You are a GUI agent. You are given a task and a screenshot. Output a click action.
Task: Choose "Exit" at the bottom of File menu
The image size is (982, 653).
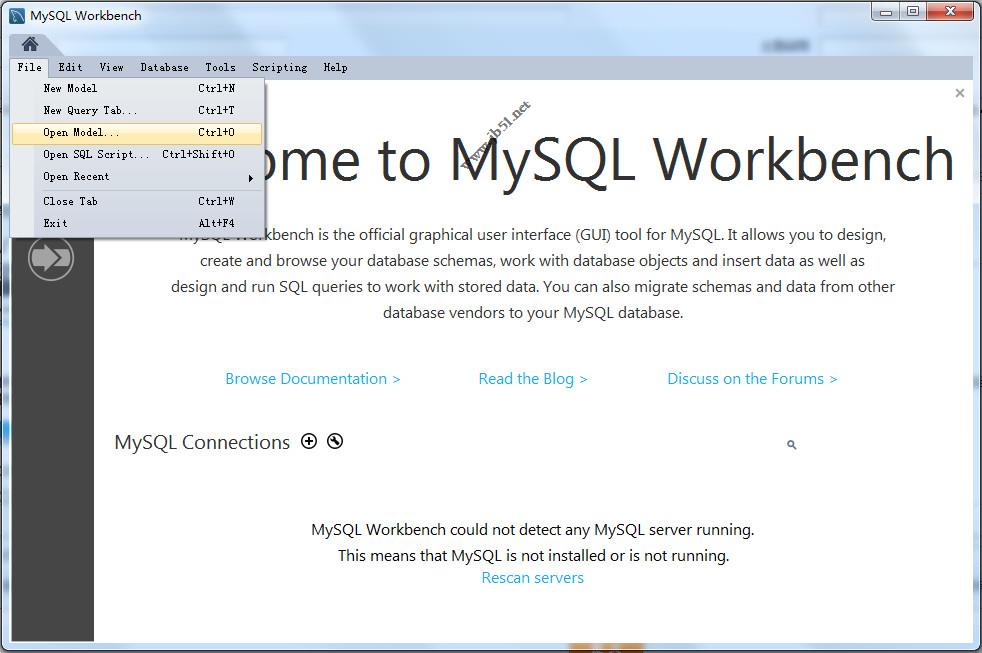coord(58,223)
